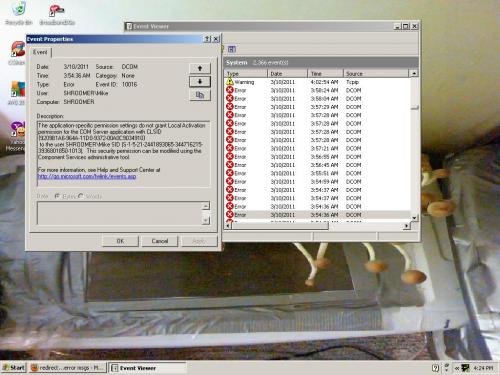The image size is (500, 375).
Task: Click the Cancel button
Action: coord(160,241)
